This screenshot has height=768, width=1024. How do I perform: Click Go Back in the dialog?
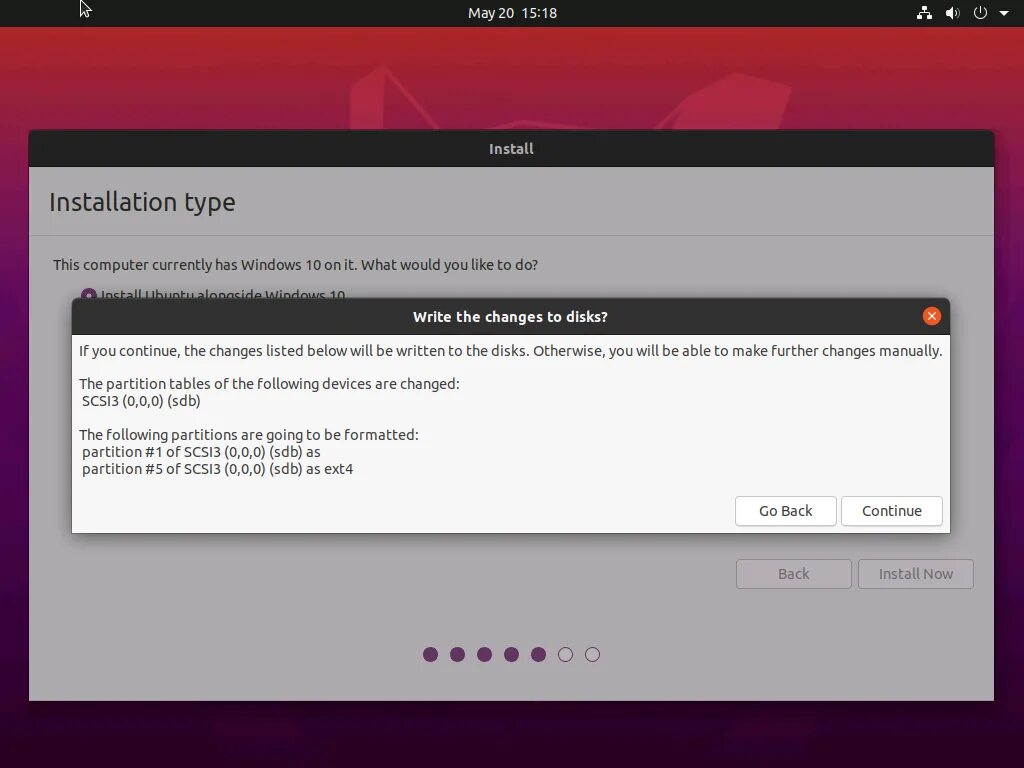tap(786, 511)
